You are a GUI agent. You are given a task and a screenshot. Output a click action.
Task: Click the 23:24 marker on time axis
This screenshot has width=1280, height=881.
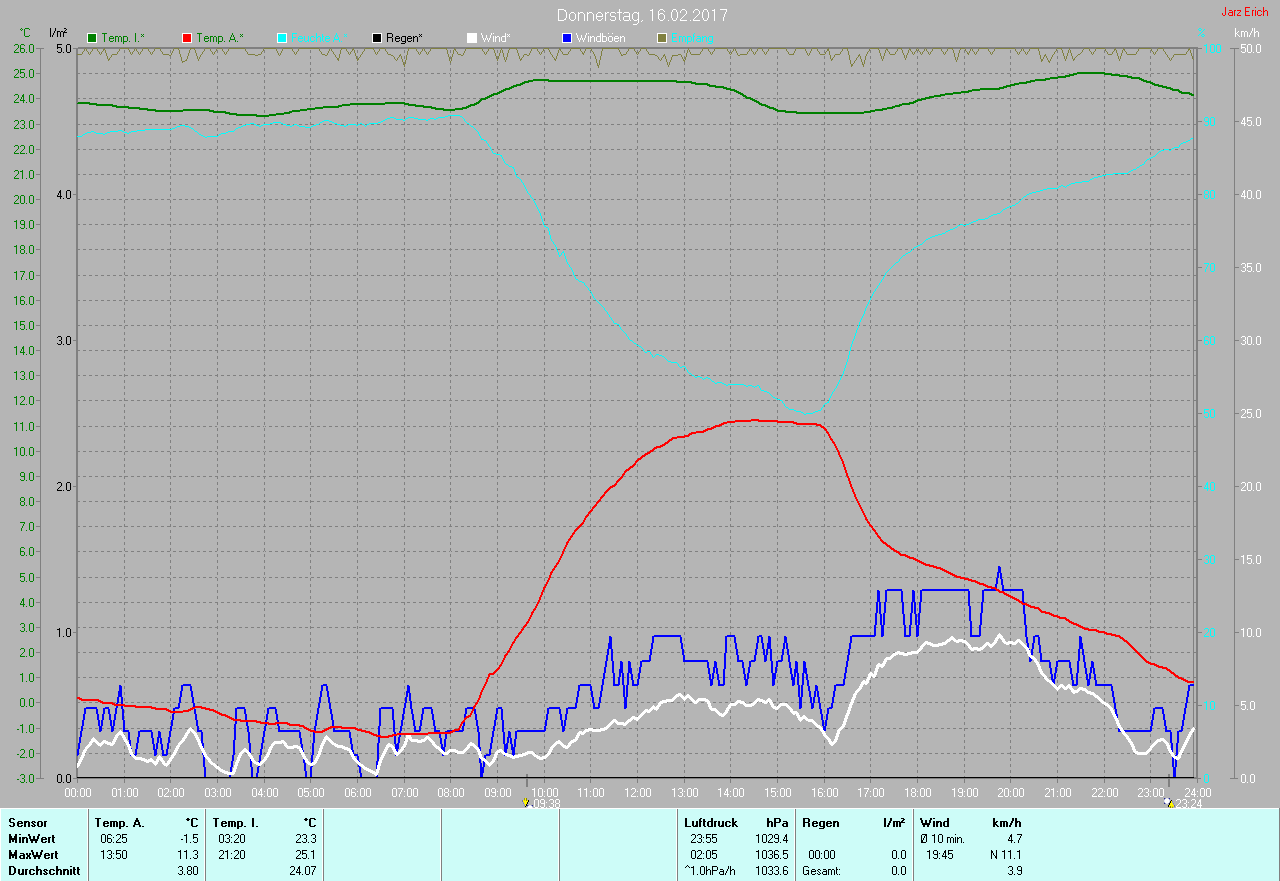[x=1183, y=803]
